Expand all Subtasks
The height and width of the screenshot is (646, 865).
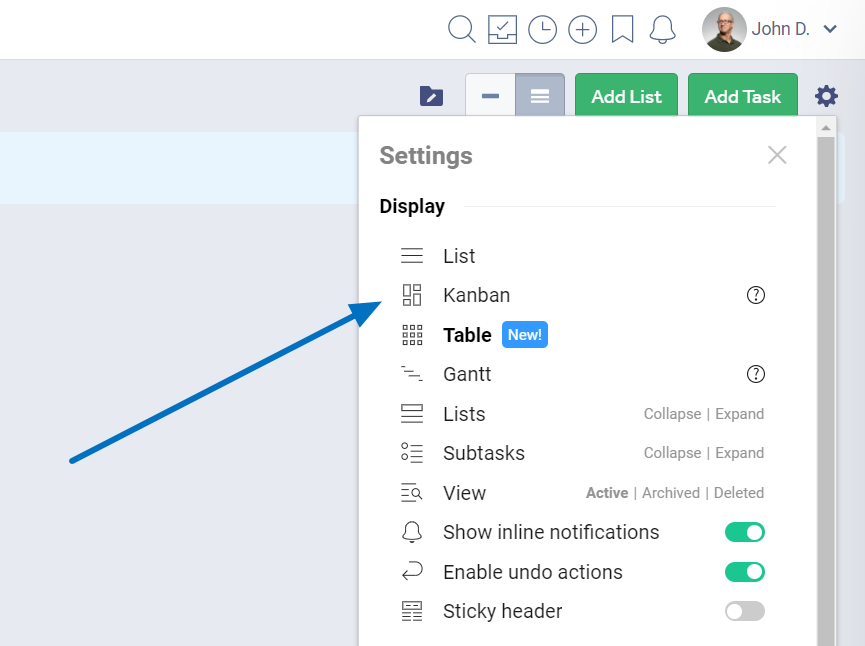coord(740,453)
